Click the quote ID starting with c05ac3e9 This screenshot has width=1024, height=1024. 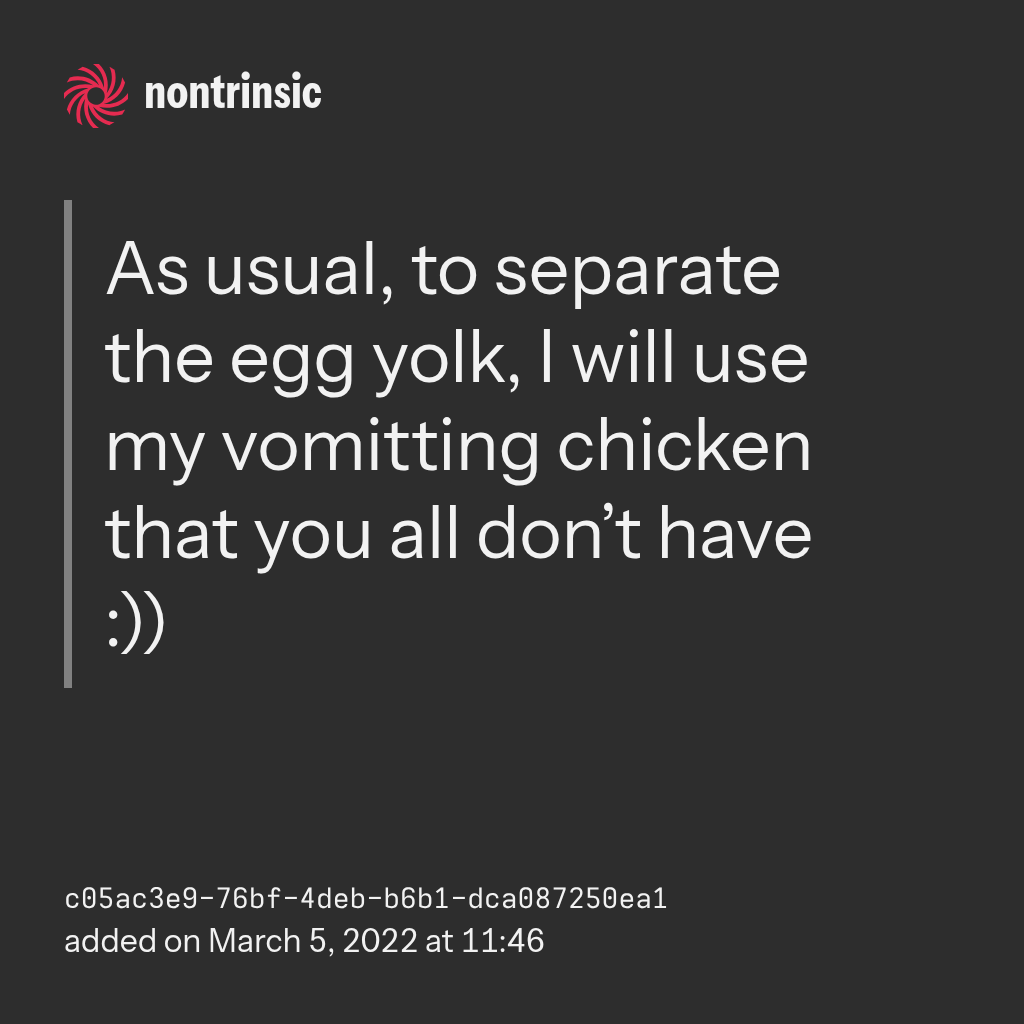(x=365, y=900)
